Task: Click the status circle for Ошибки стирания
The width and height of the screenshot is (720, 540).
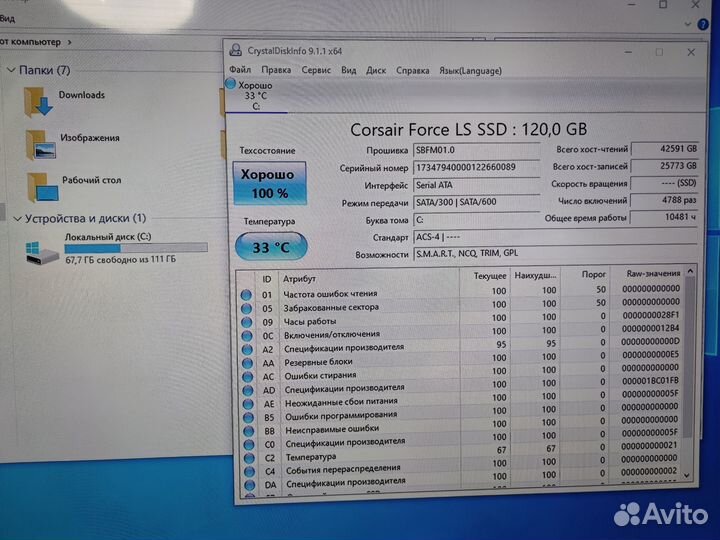Action: [248, 377]
